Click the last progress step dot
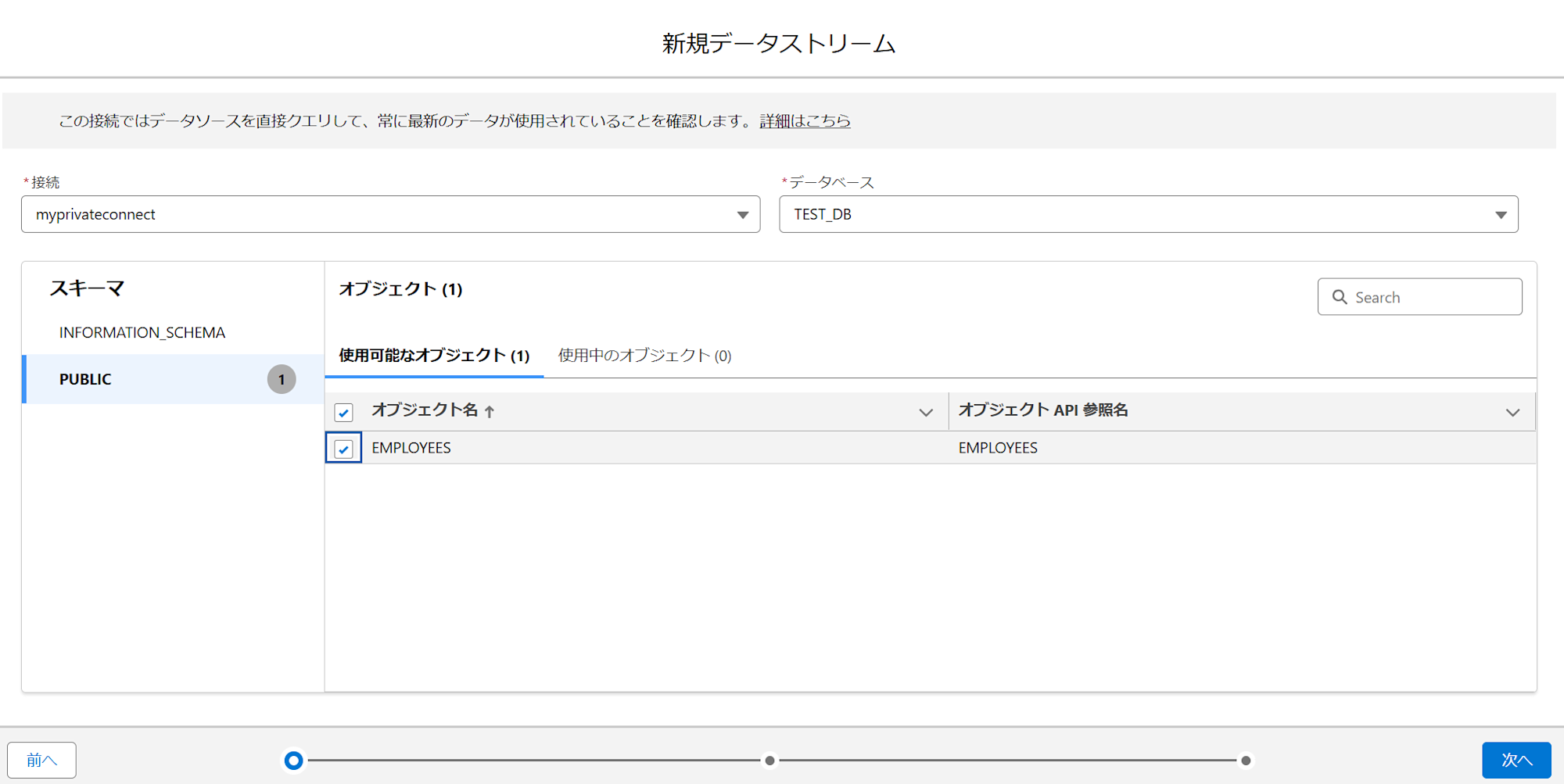The width and height of the screenshot is (1564, 784). click(1246, 760)
